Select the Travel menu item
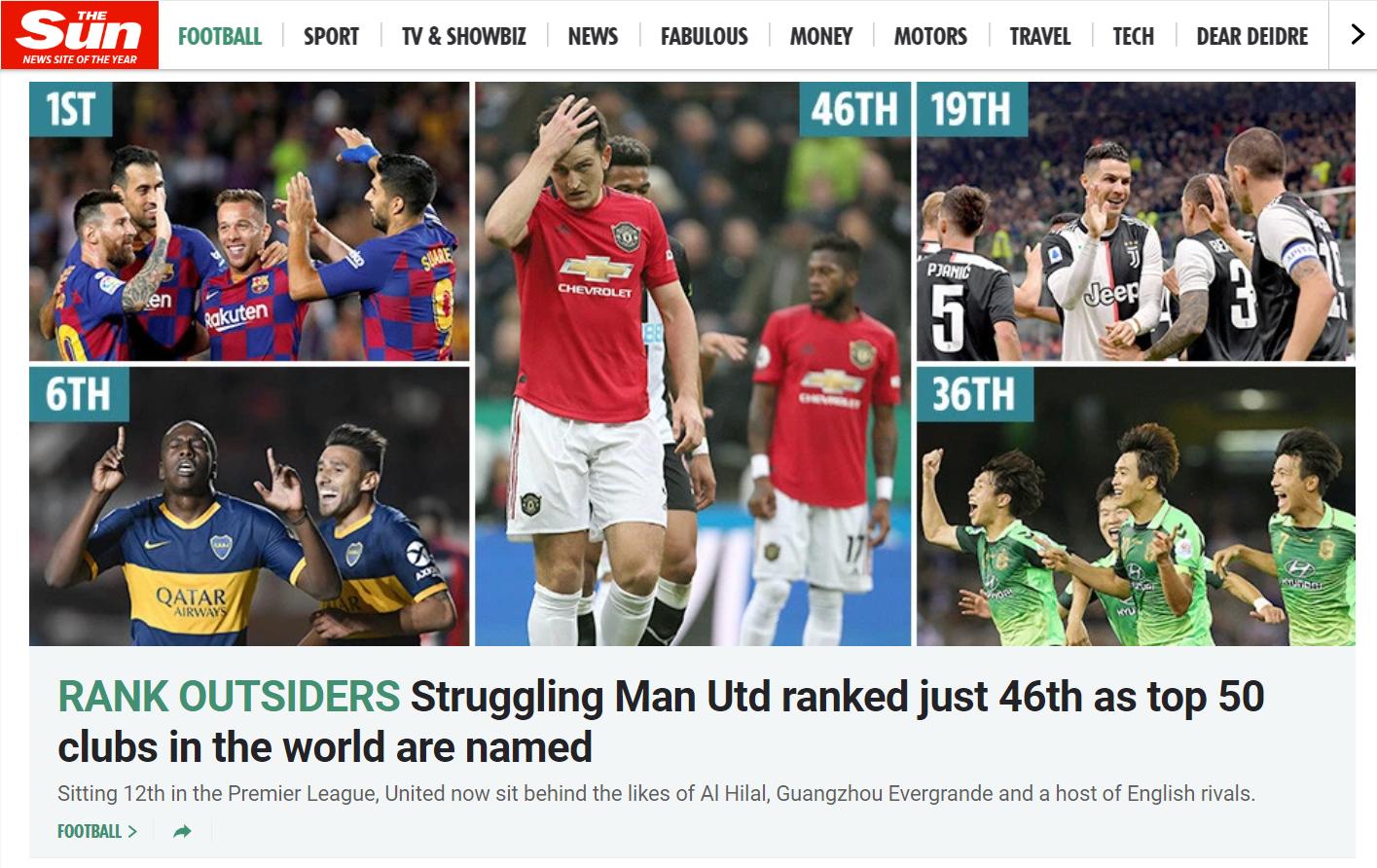The height and width of the screenshot is (868, 1377). point(1040,36)
